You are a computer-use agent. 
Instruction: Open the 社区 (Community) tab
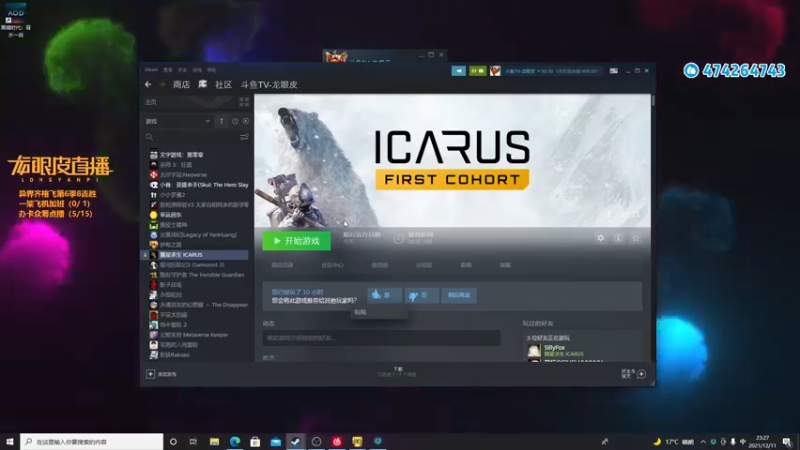point(223,85)
